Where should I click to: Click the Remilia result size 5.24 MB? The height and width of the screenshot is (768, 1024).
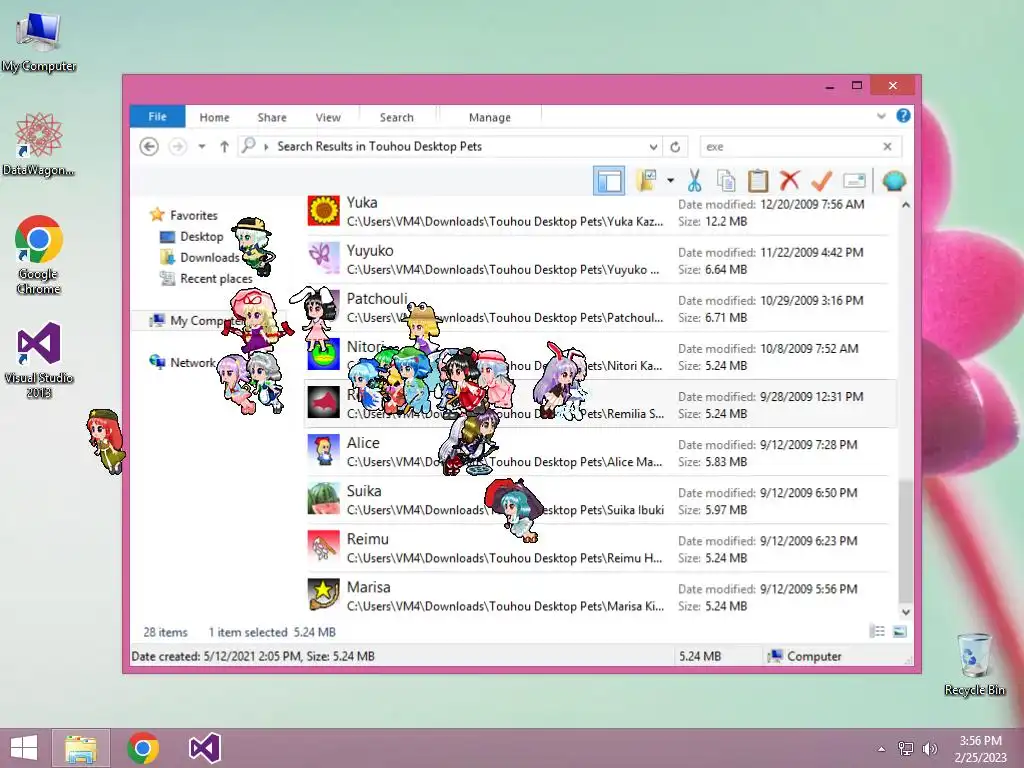[726, 413]
